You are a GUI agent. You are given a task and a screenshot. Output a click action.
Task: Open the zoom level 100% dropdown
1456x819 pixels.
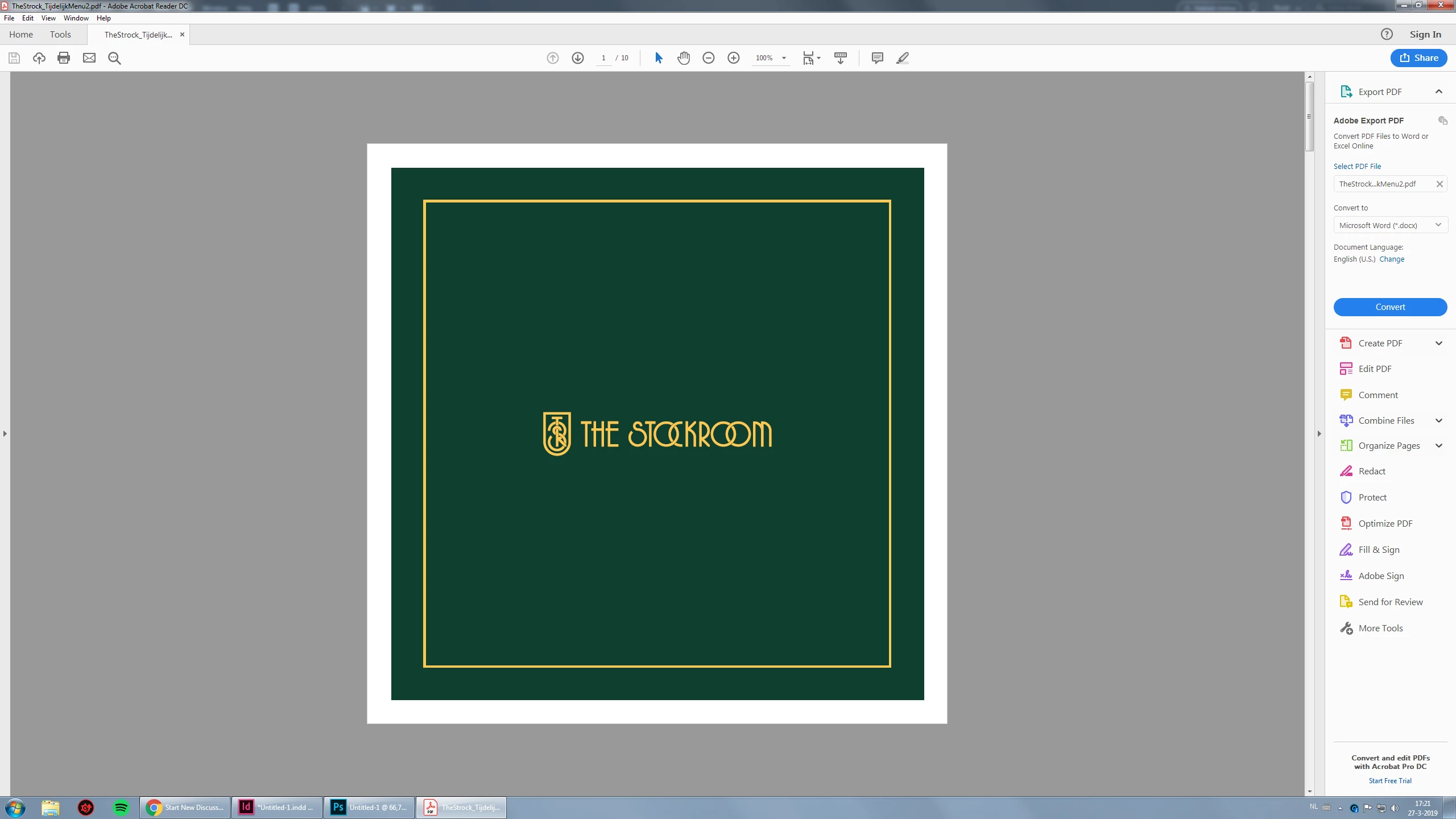pos(784,58)
